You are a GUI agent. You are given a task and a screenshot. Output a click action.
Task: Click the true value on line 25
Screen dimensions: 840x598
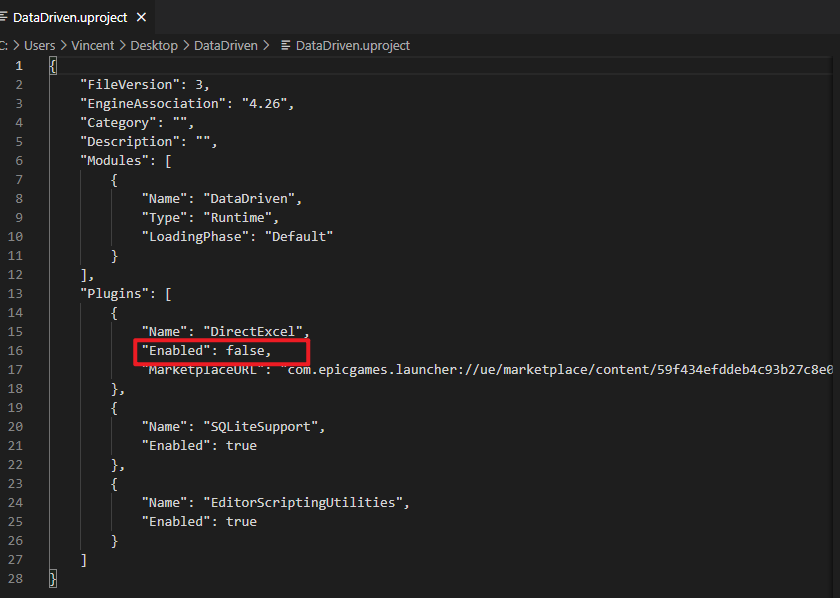242,521
